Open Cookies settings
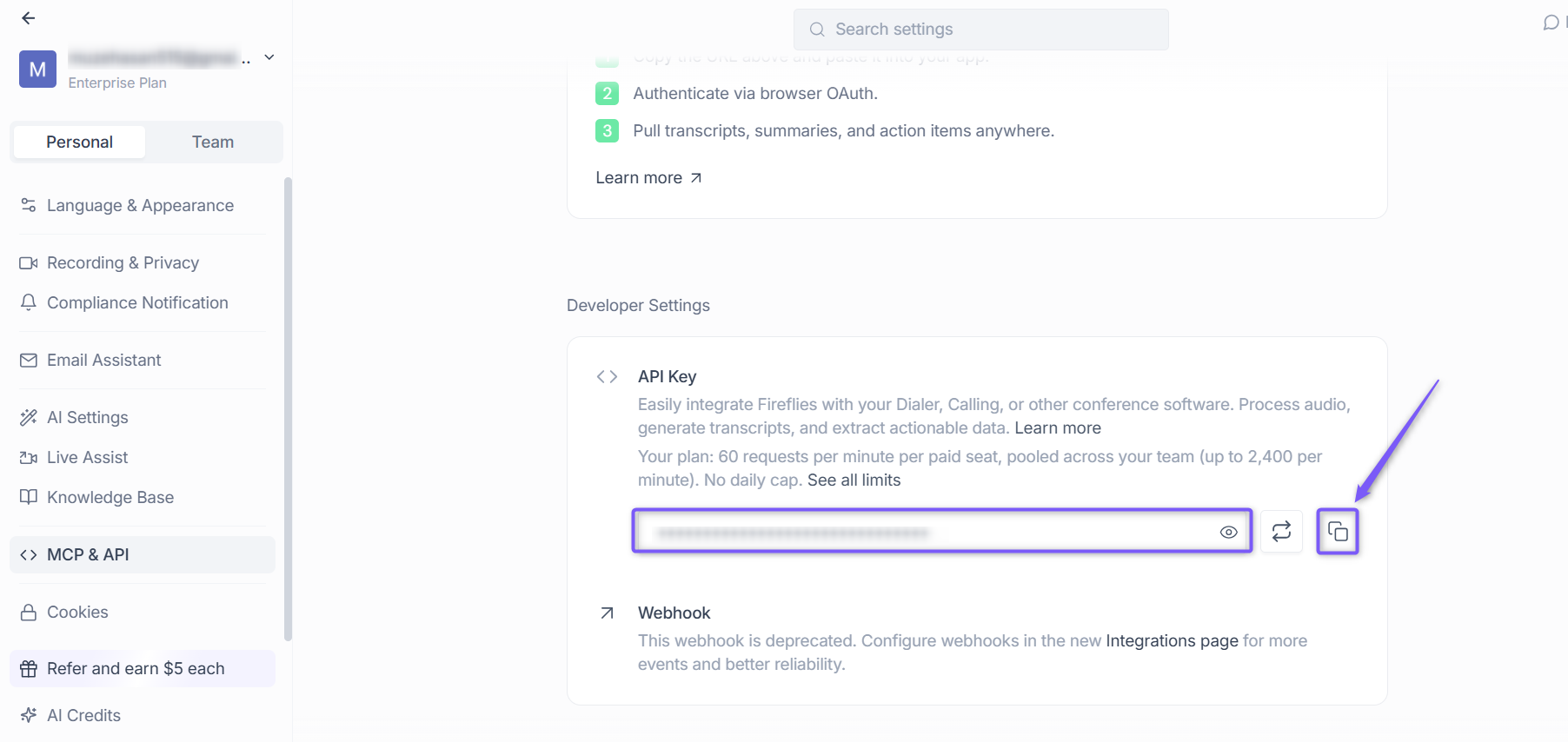The image size is (1568, 742). click(143, 613)
